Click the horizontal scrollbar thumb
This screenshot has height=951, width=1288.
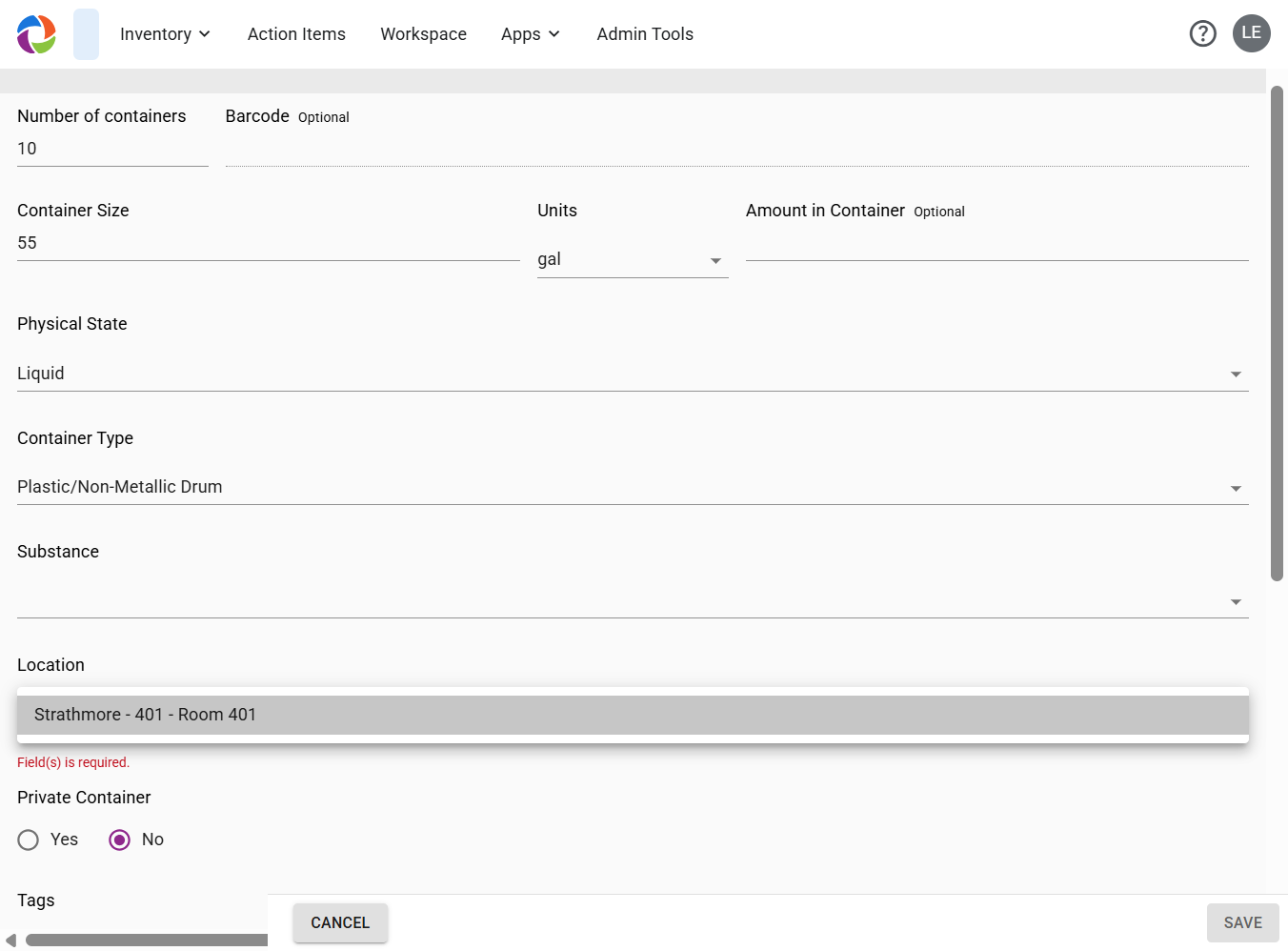pos(147,941)
